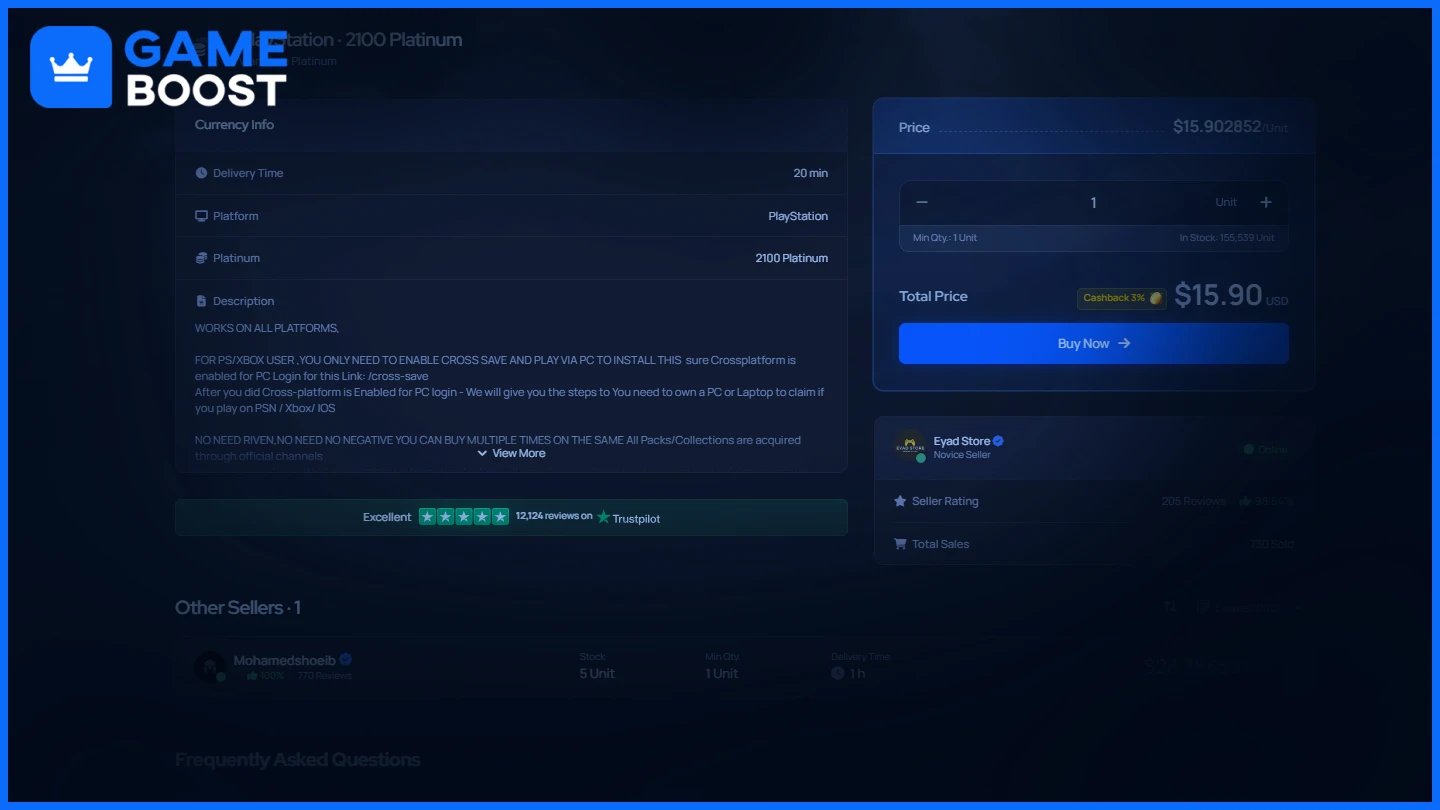Image resolution: width=1440 pixels, height=810 pixels.
Task: Click the Eyad Store avatar
Action: (x=910, y=446)
